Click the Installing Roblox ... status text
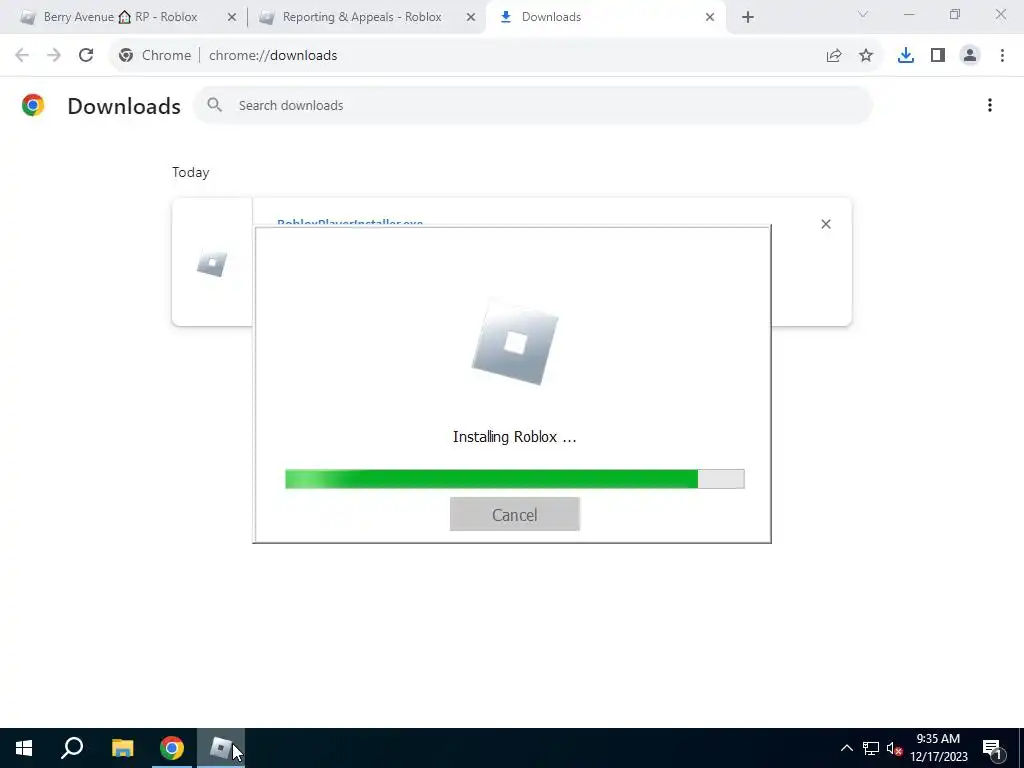Screen dimensions: 1024x768 point(515,437)
